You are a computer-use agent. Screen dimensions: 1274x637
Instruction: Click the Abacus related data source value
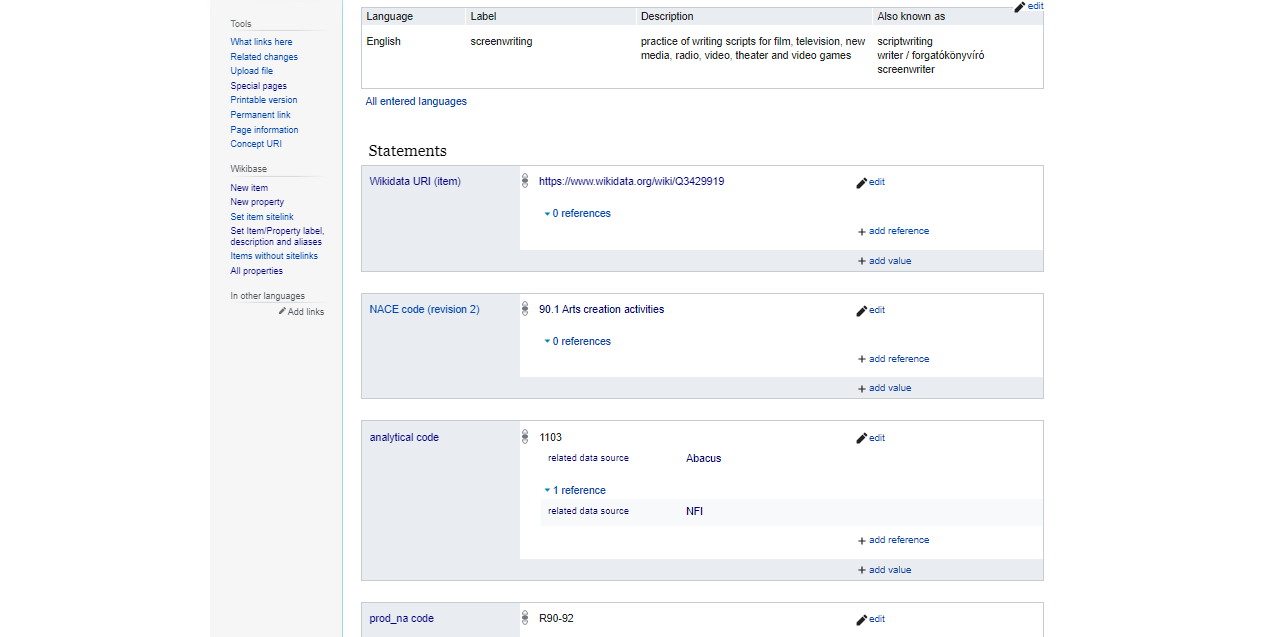tap(703, 459)
